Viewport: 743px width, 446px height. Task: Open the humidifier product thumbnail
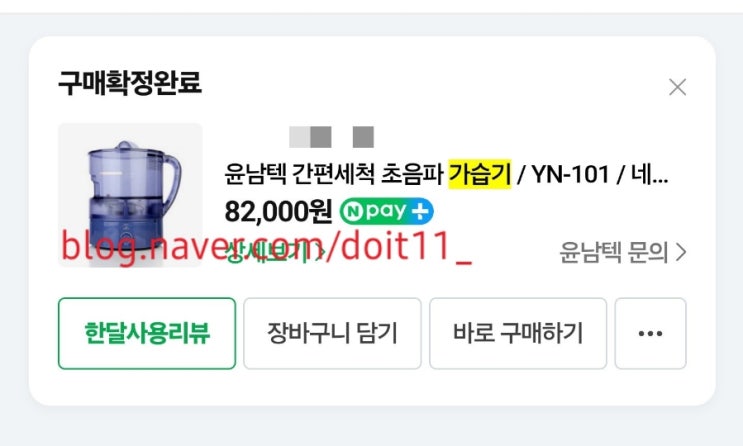pyautogui.click(x=130, y=195)
